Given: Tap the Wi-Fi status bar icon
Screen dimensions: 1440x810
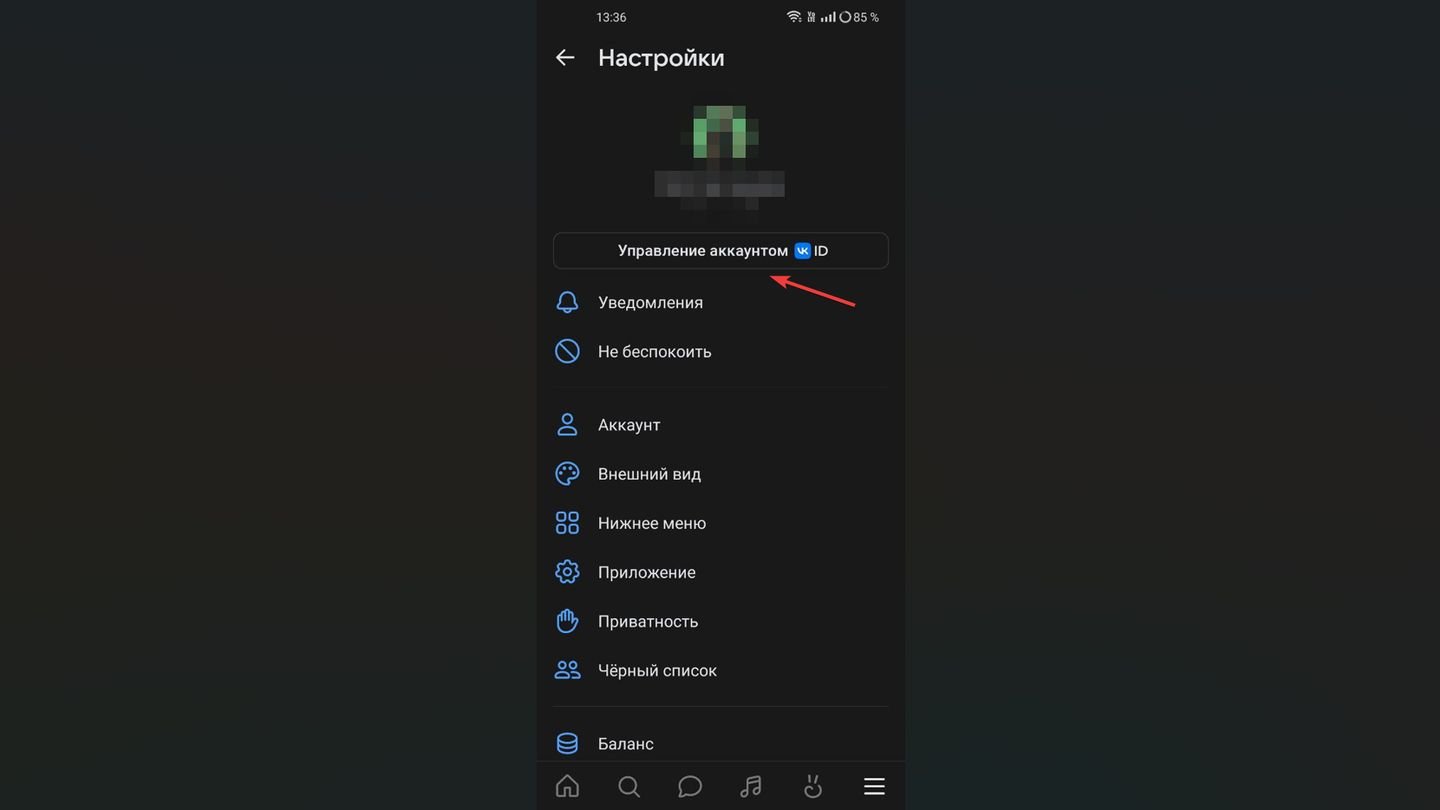Looking at the screenshot, I should (x=794, y=17).
